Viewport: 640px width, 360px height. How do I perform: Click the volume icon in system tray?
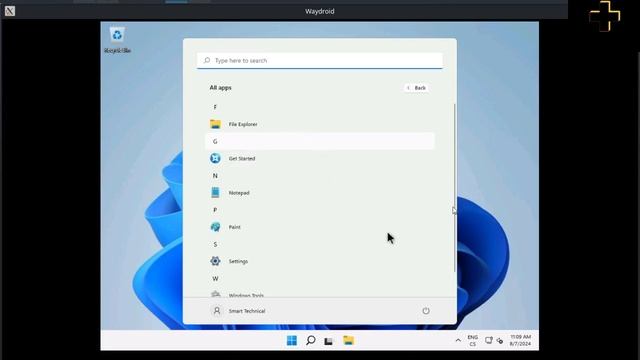pyautogui.click(x=500, y=341)
